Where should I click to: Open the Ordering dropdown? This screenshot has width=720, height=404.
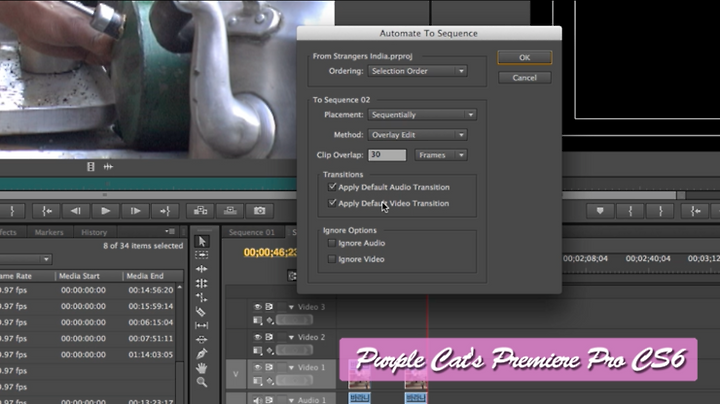click(417, 71)
